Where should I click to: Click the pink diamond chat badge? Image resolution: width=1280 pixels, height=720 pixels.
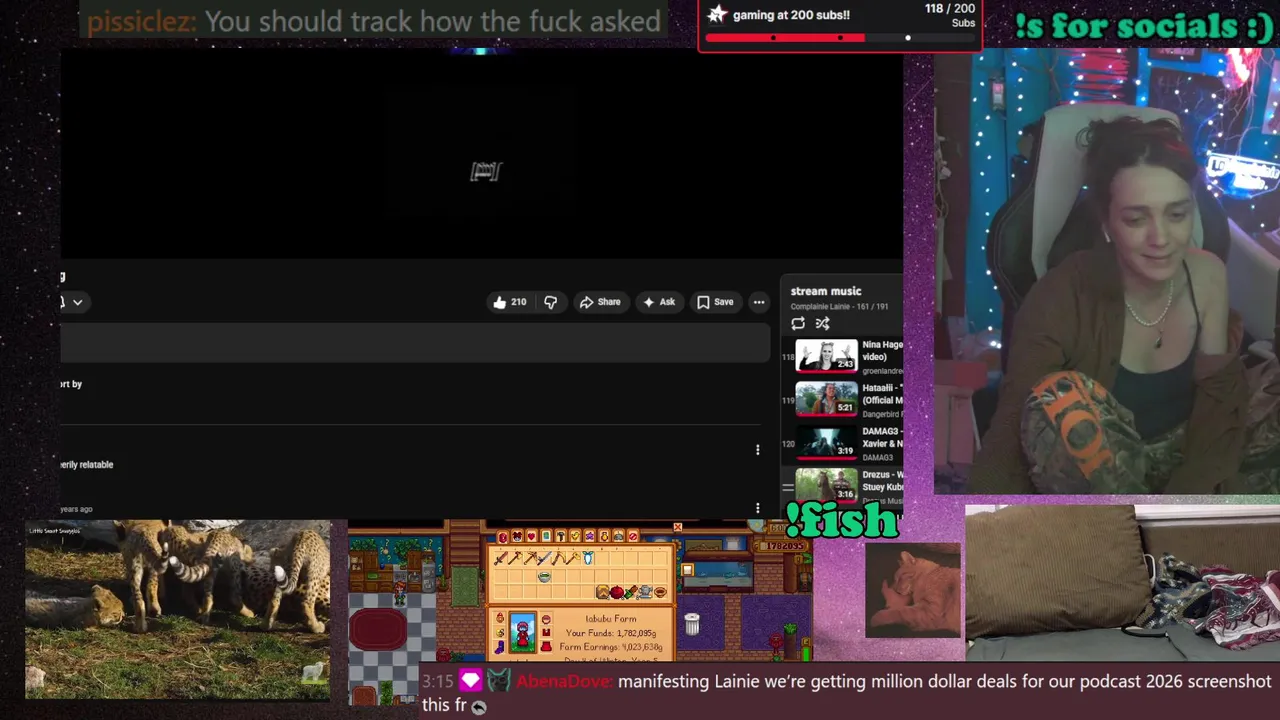[x=470, y=681]
